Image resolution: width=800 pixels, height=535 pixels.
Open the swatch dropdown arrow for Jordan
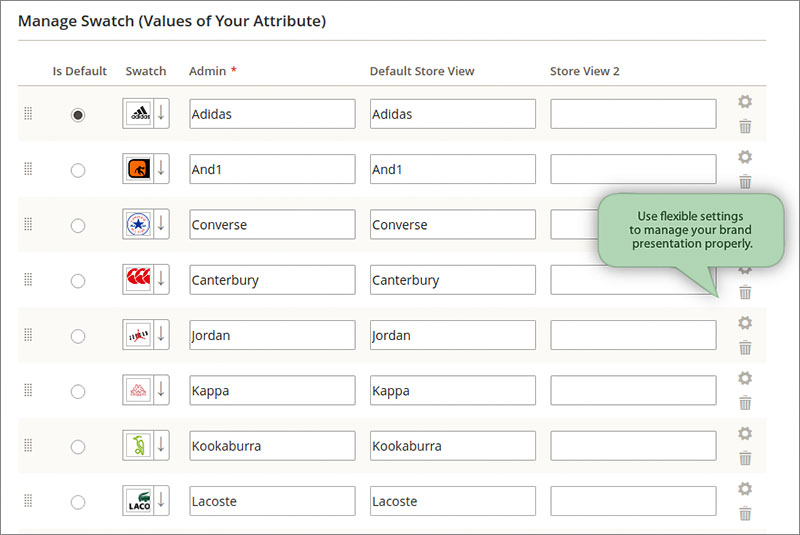tap(161, 335)
